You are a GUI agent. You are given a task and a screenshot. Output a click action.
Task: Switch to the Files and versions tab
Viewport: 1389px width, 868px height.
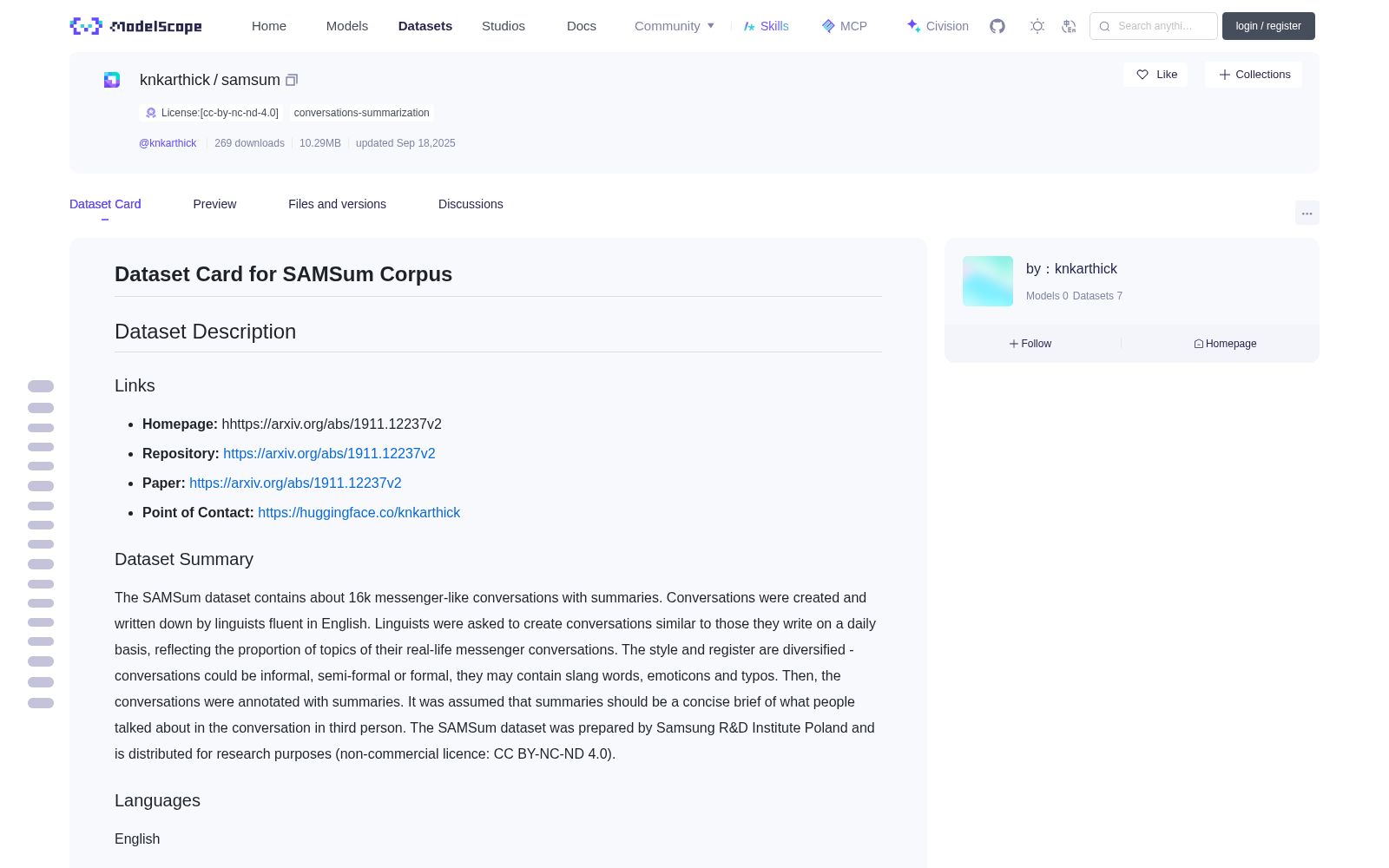pyautogui.click(x=337, y=204)
